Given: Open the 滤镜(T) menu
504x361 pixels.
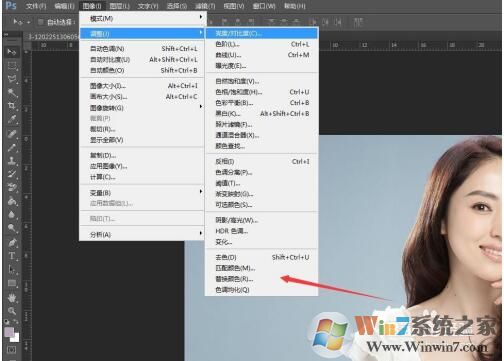Looking at the screenshot, I should click(x=205, y=6).
